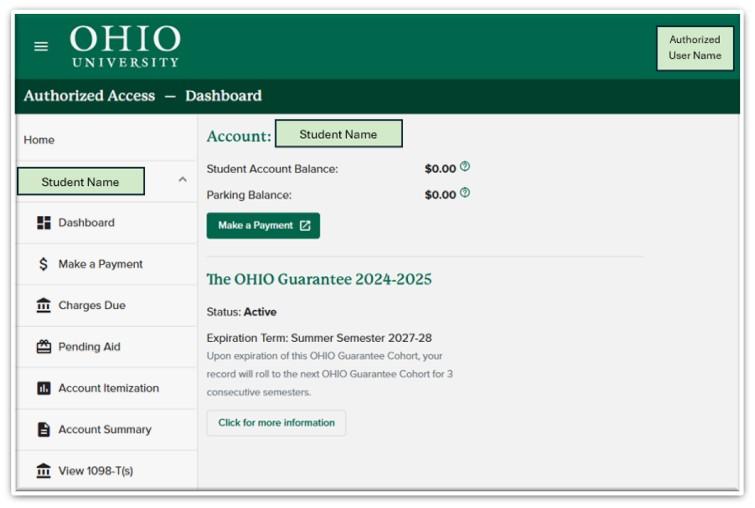
Task: Click help icon beside Parking Balance
Action: point(465,194)
